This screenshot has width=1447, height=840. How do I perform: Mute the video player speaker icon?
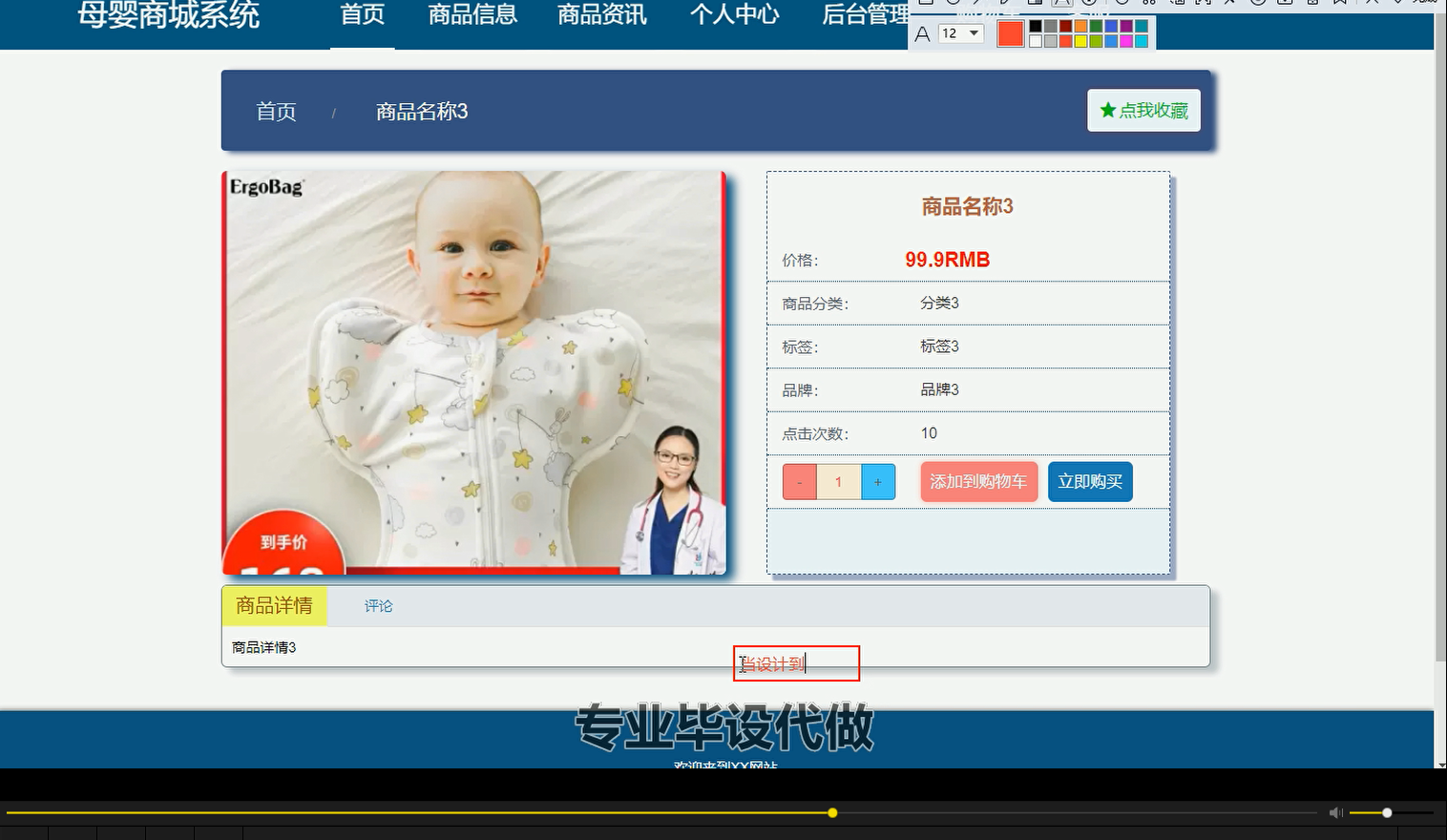click(1335, 812)
